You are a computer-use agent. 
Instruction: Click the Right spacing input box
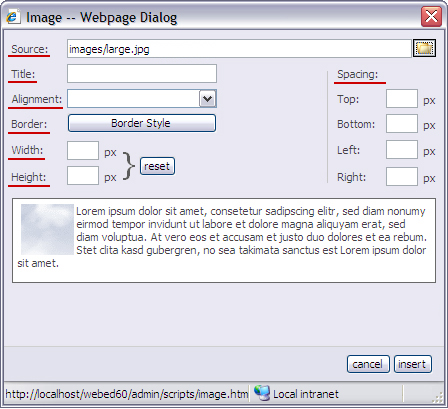click(x=402, y=176)
